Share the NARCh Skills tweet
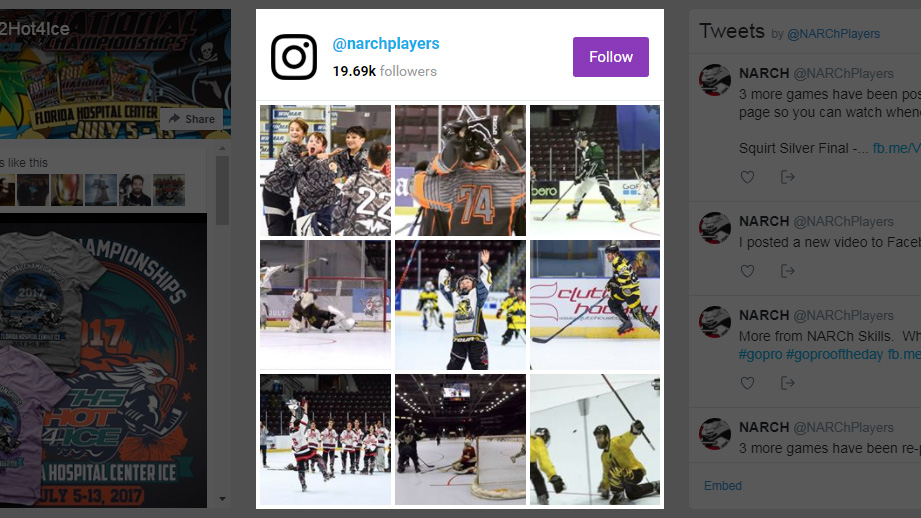 point(788,383)
